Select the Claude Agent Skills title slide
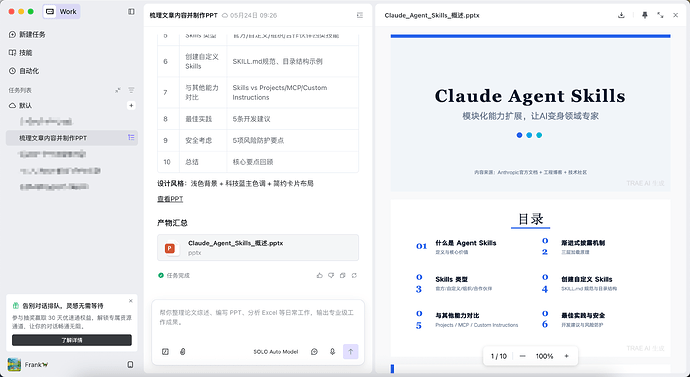 point(530,113)
